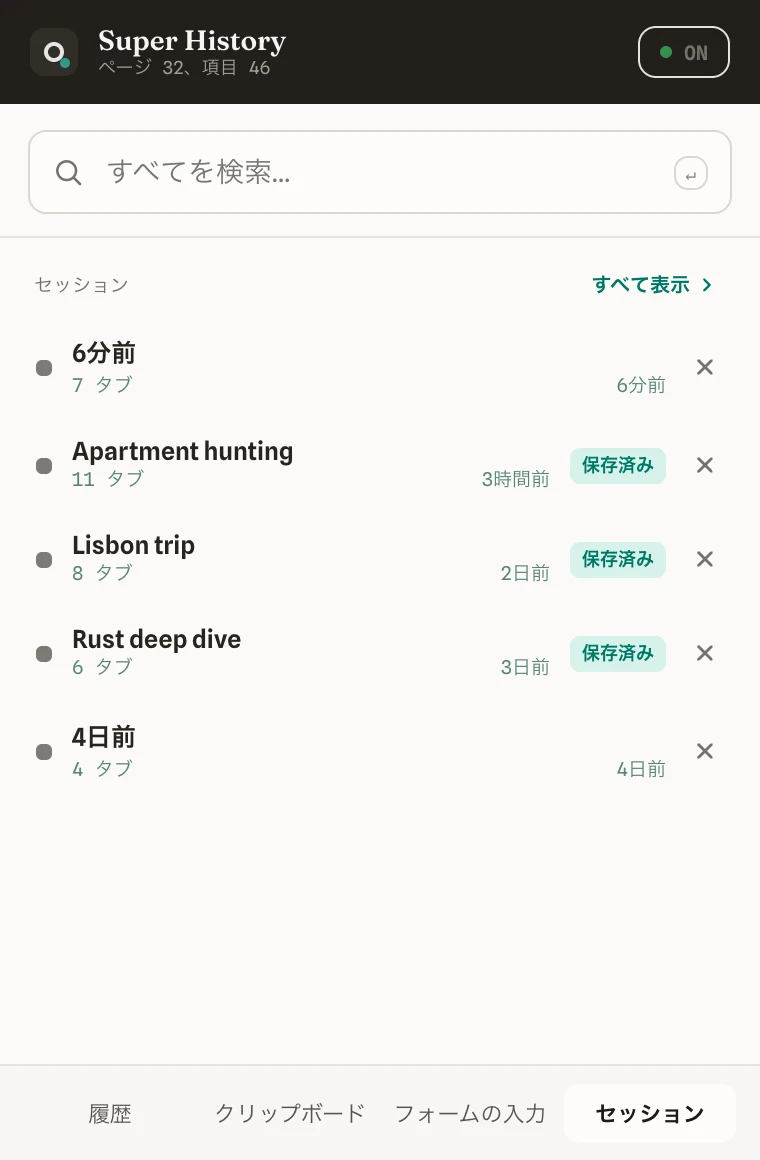Expand the すべて表示 chevron arrow
This screenshot has width=760, height=1160.
pos(707,285)
